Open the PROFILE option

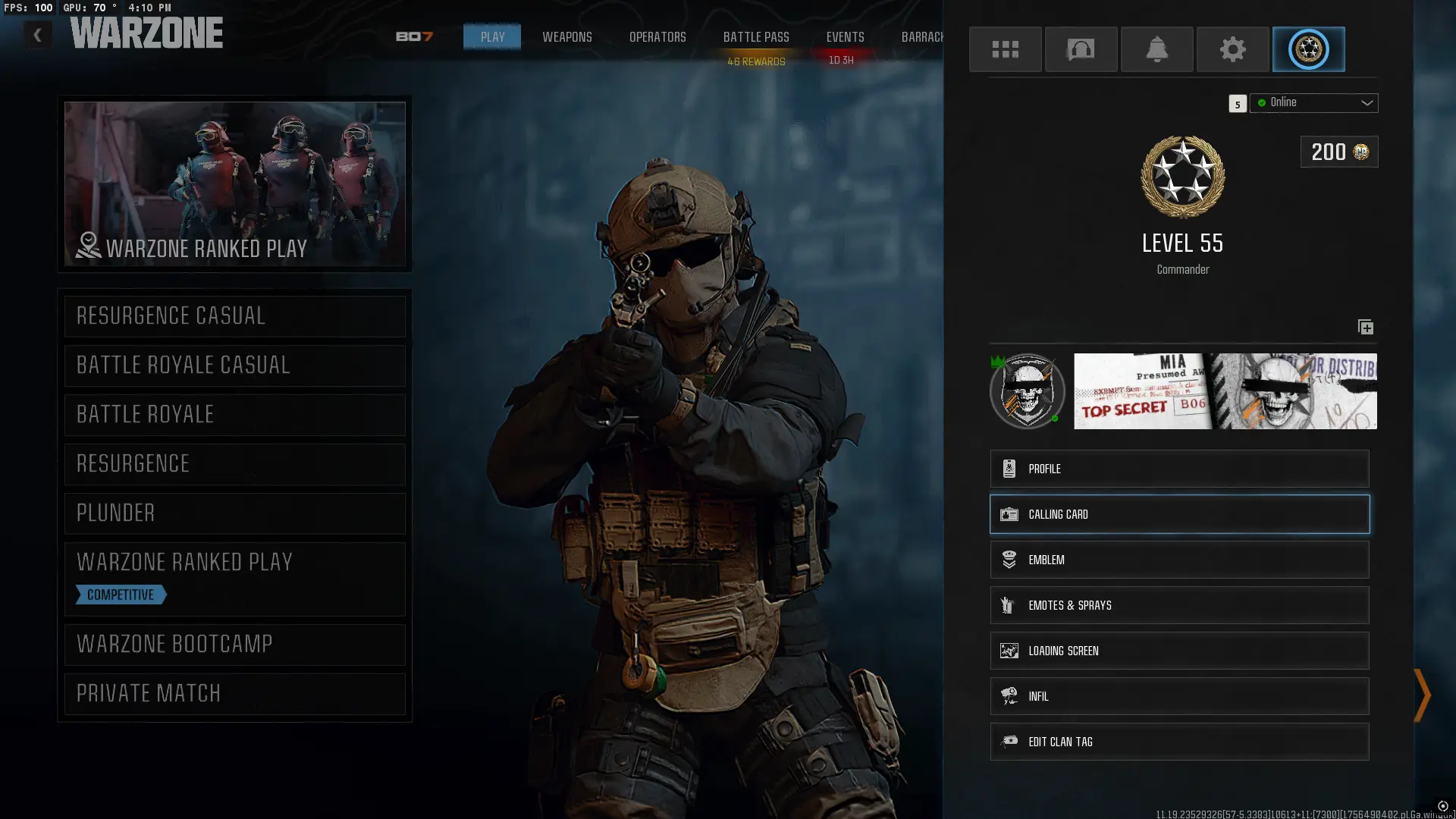pyautogui.click(x=1179, y=469)
